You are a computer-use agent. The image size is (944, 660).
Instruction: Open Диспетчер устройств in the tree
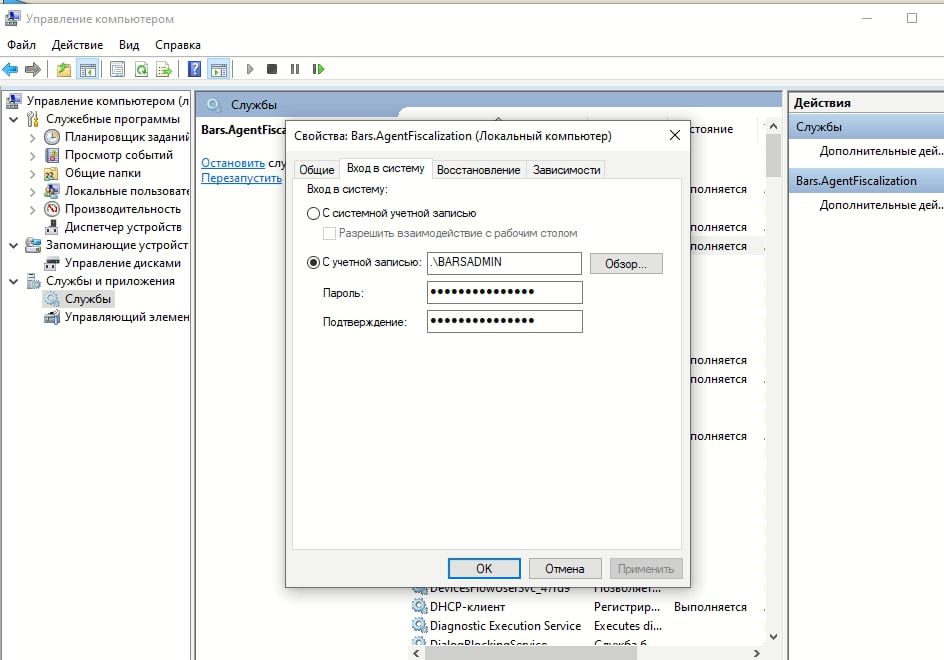point(123,227)
